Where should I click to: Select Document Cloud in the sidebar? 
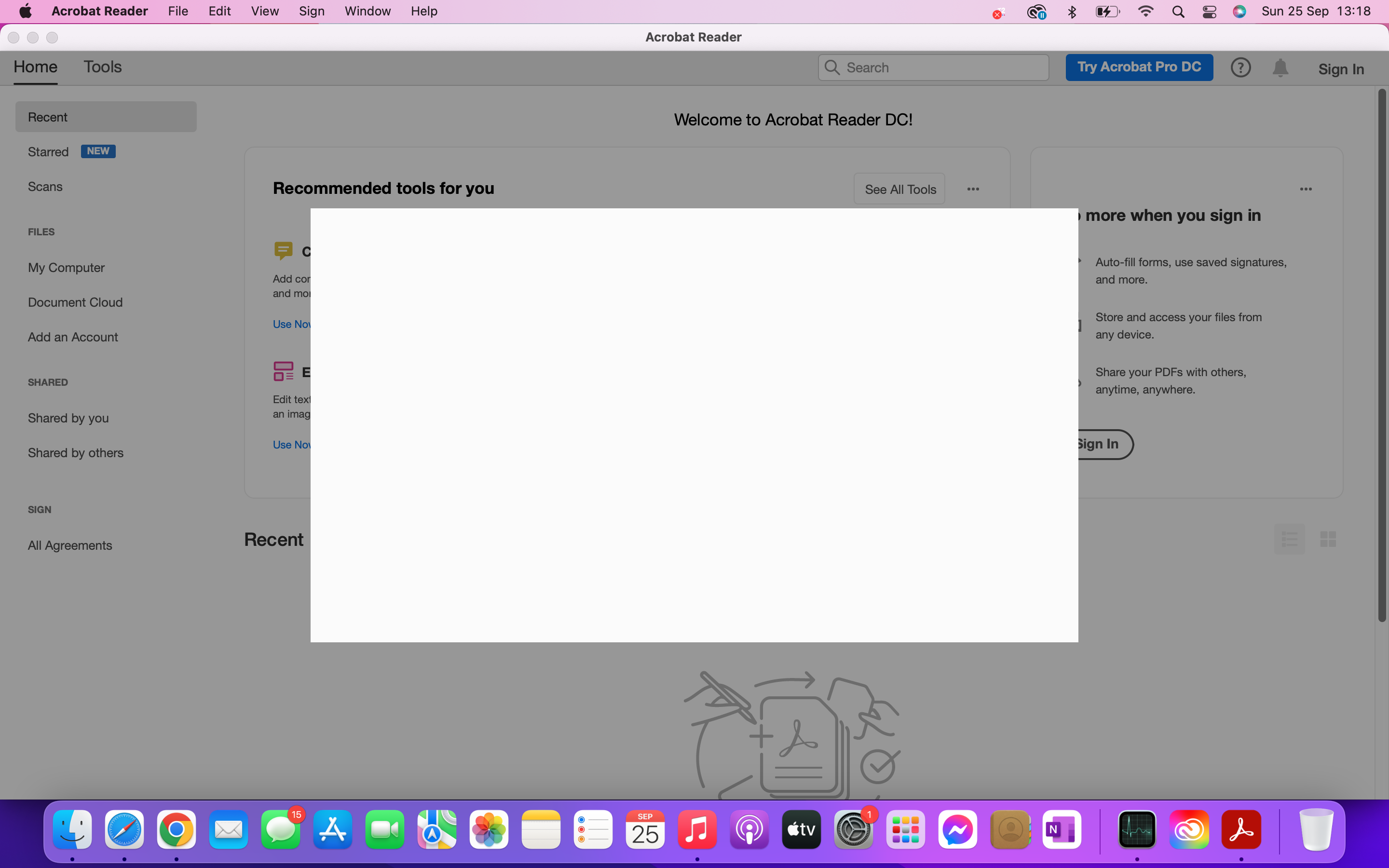(x=75, y=302)
